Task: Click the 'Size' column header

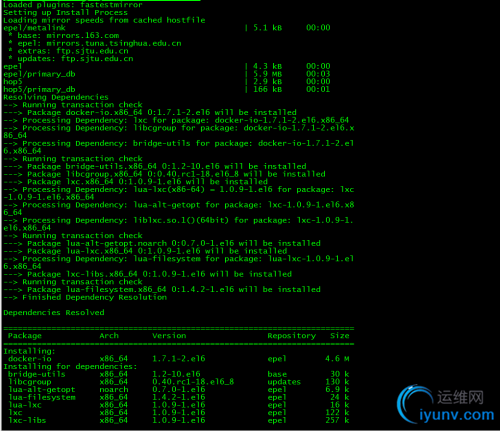Action: [340, 336]
